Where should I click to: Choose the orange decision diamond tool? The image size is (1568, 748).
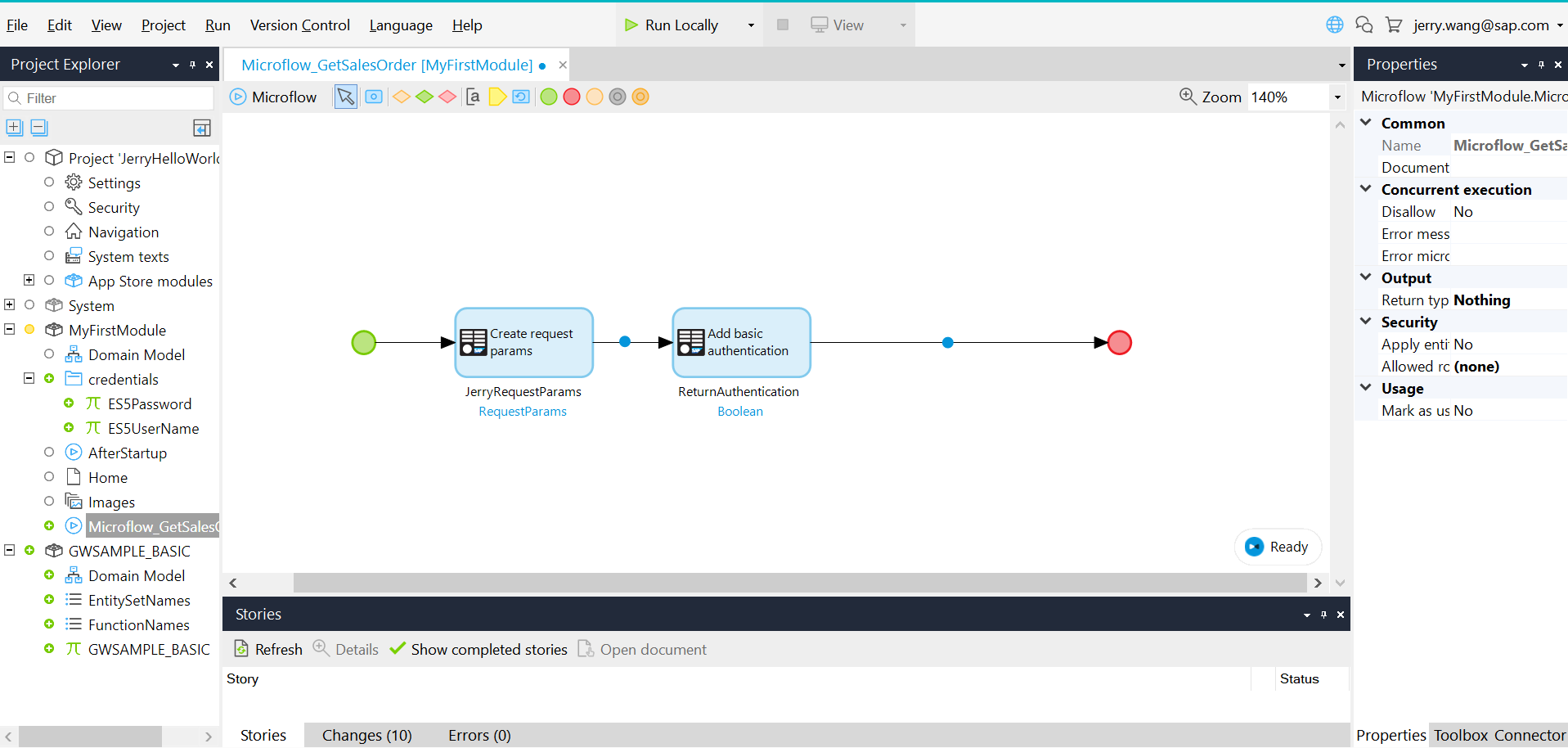point(402,97)
